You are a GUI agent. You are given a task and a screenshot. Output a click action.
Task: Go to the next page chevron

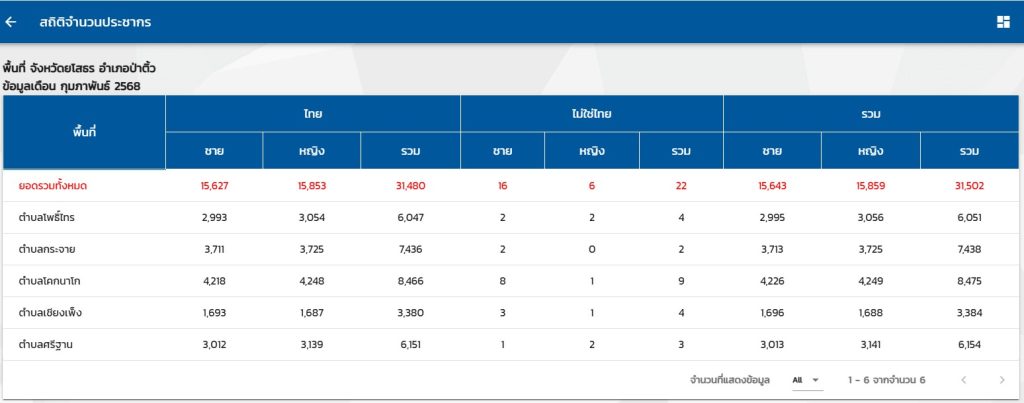(1002, 380)
